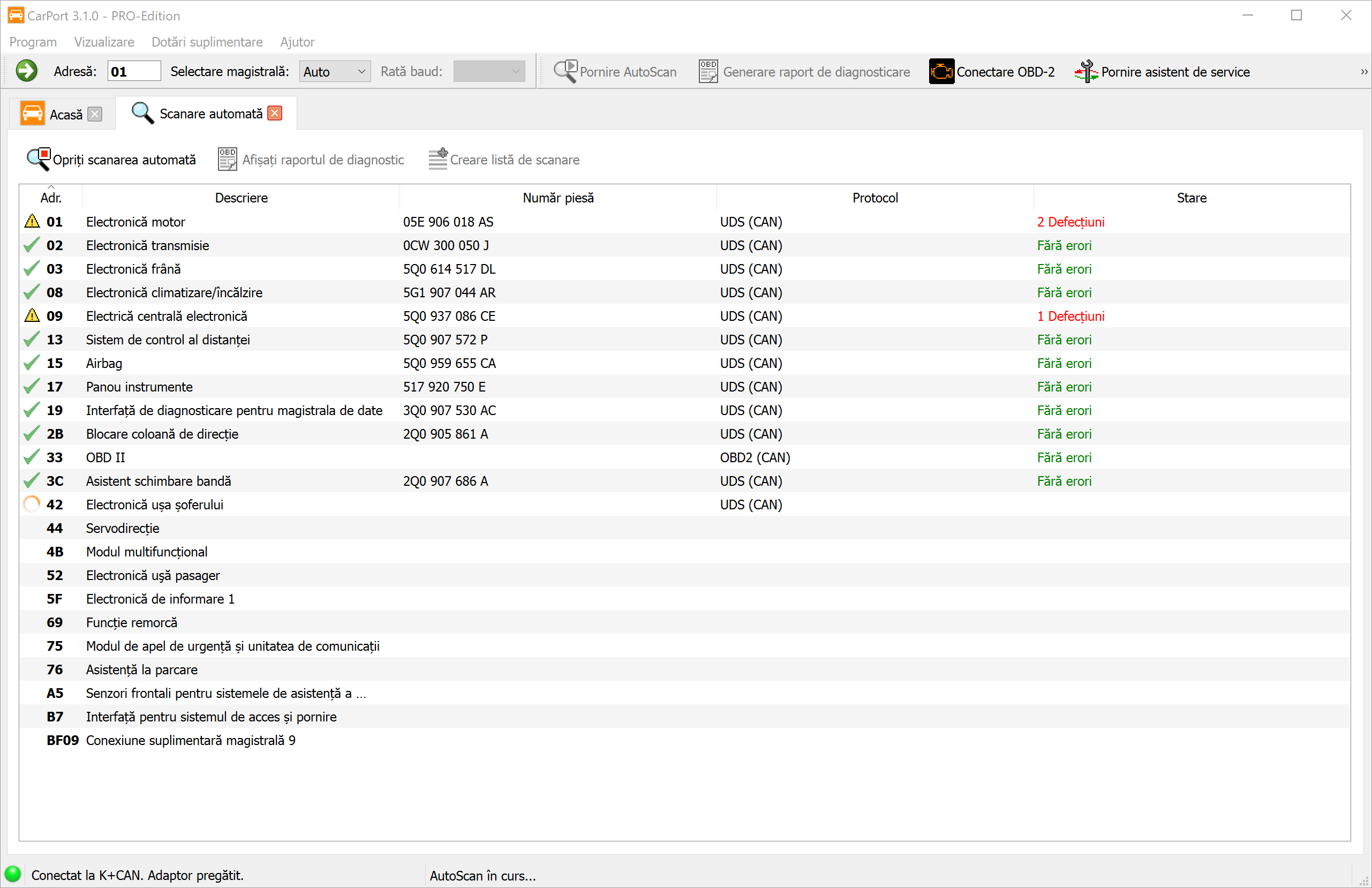Open the Rată baud dropdown

point(489,72)
